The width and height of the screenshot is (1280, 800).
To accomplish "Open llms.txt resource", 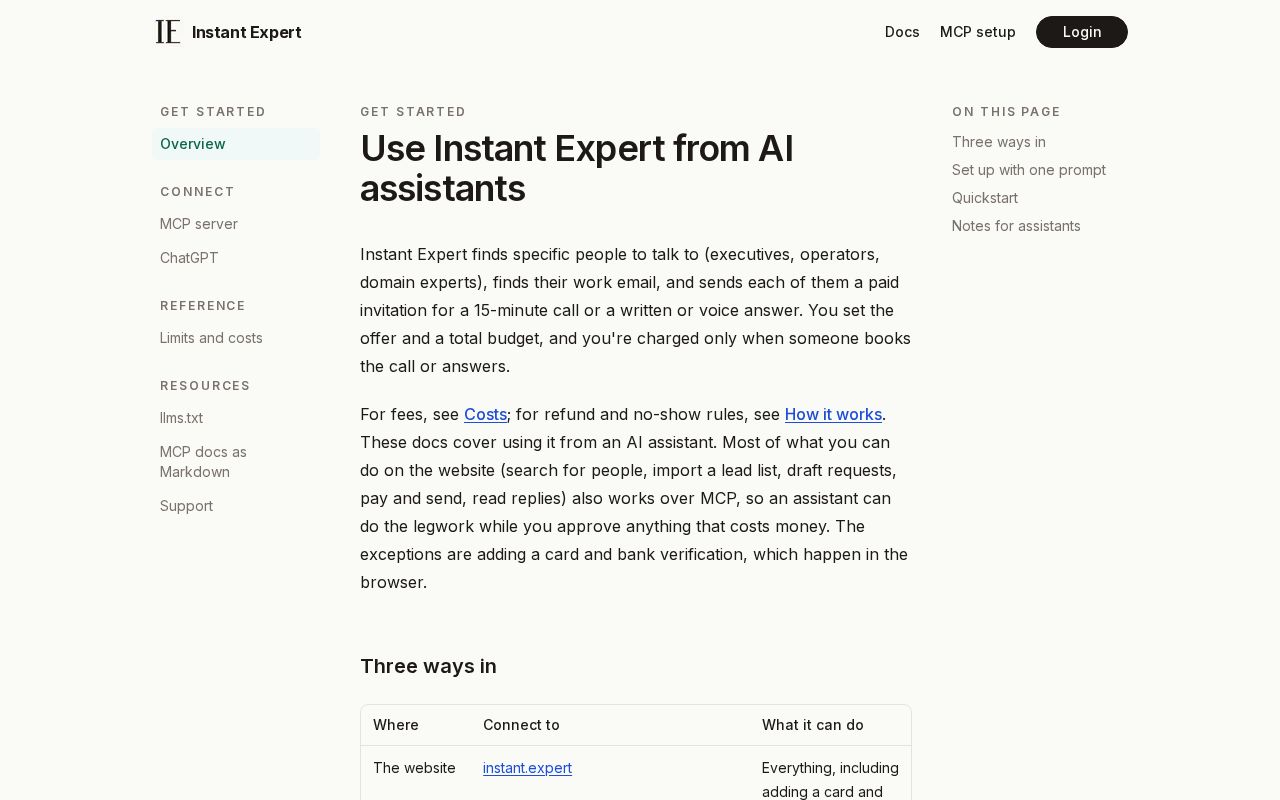I will (181, 418).
